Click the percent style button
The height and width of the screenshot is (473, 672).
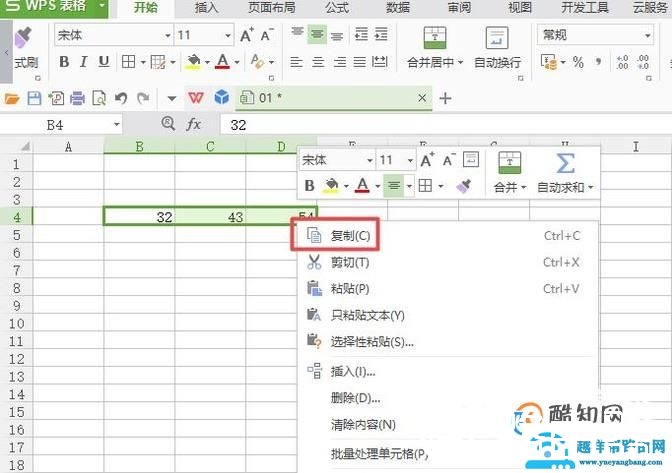click(578, 62)
